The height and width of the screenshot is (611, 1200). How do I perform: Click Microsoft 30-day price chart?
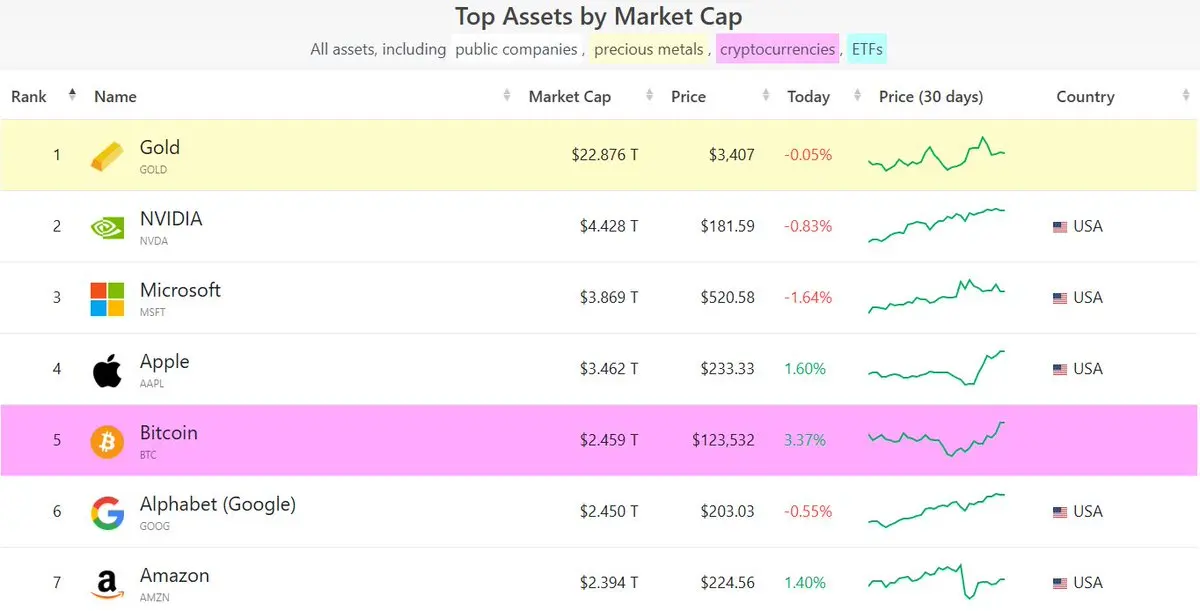(x=937, y=296)
